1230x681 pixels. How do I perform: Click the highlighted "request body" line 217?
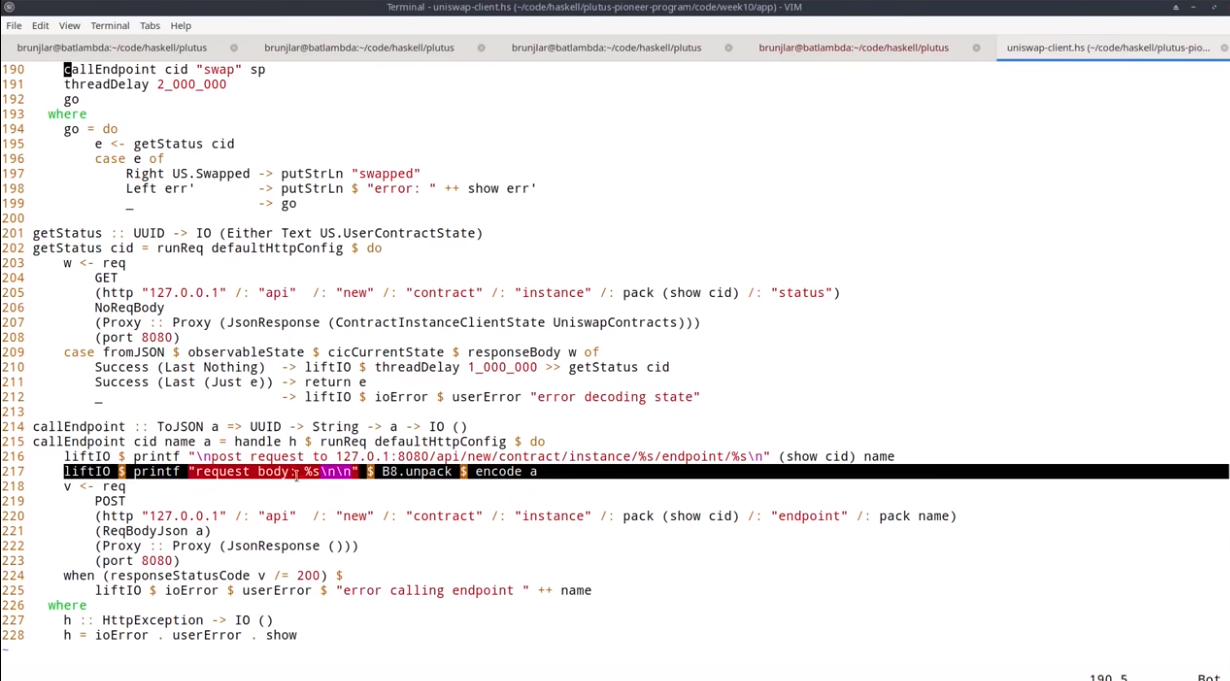[300, 471]
